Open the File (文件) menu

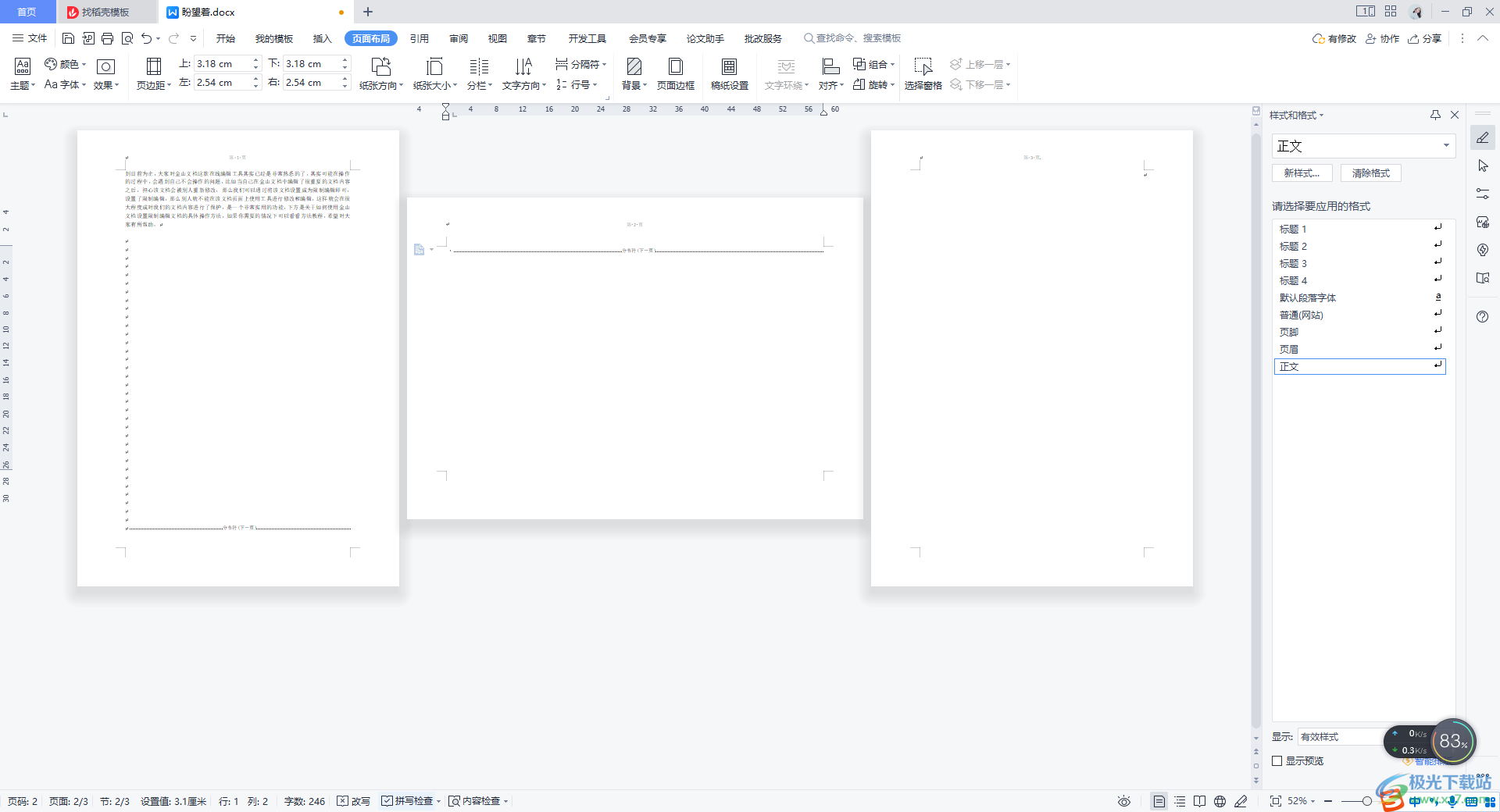tap(30, 38)
